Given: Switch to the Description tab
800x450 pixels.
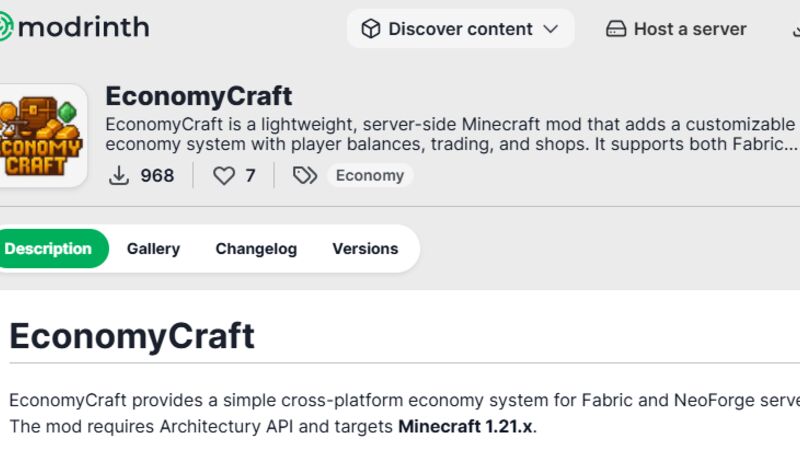Looking at the screenshot, I should (x=48, y=249).
